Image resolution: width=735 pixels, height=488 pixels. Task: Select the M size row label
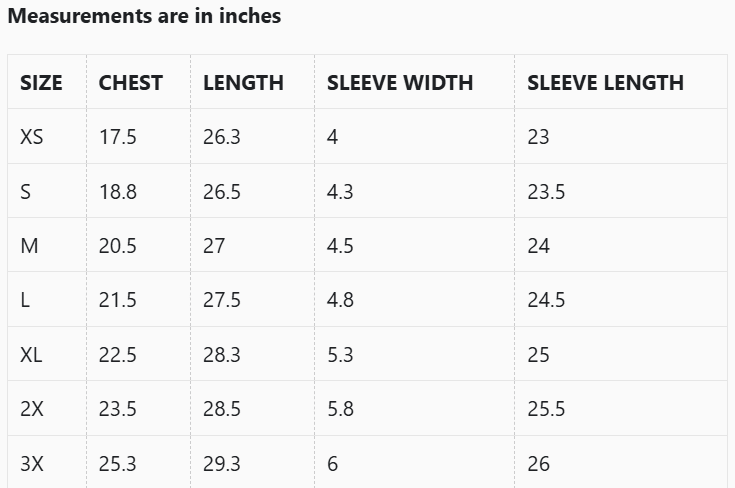[29, 246]
